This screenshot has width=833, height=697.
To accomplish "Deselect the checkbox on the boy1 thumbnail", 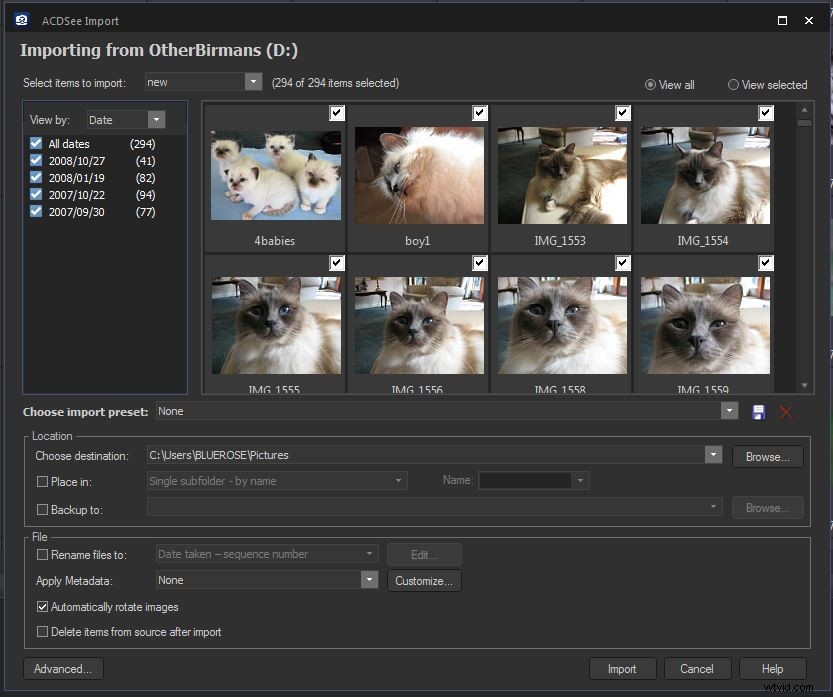I will [x=479, y=113].
